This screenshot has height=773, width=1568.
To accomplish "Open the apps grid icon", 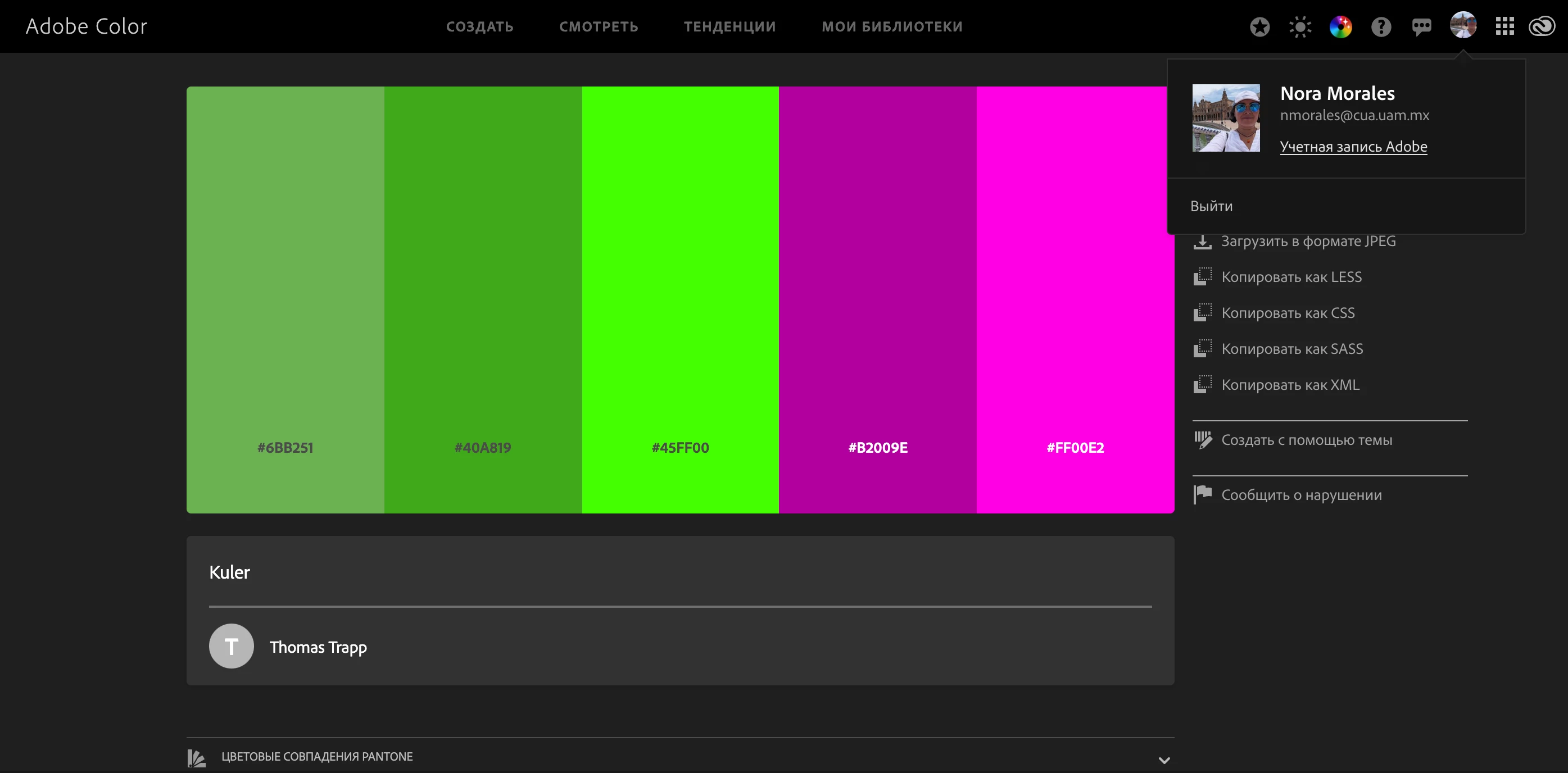I will pos(1504,27).
